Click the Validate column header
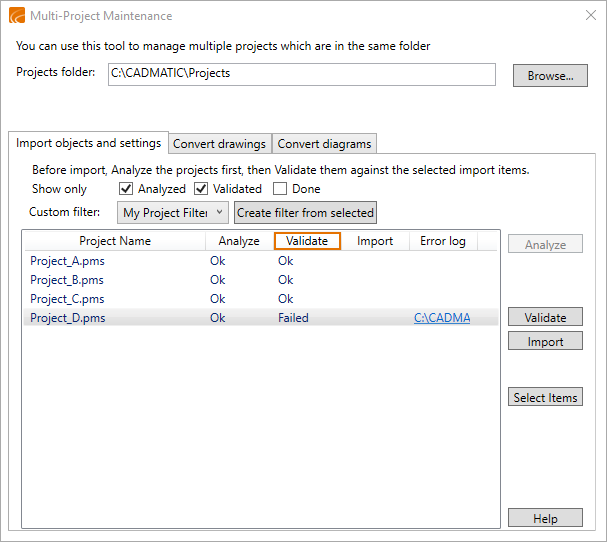This screenshot has width=607, height=542. pyautogui.click(x=307, y=241)
